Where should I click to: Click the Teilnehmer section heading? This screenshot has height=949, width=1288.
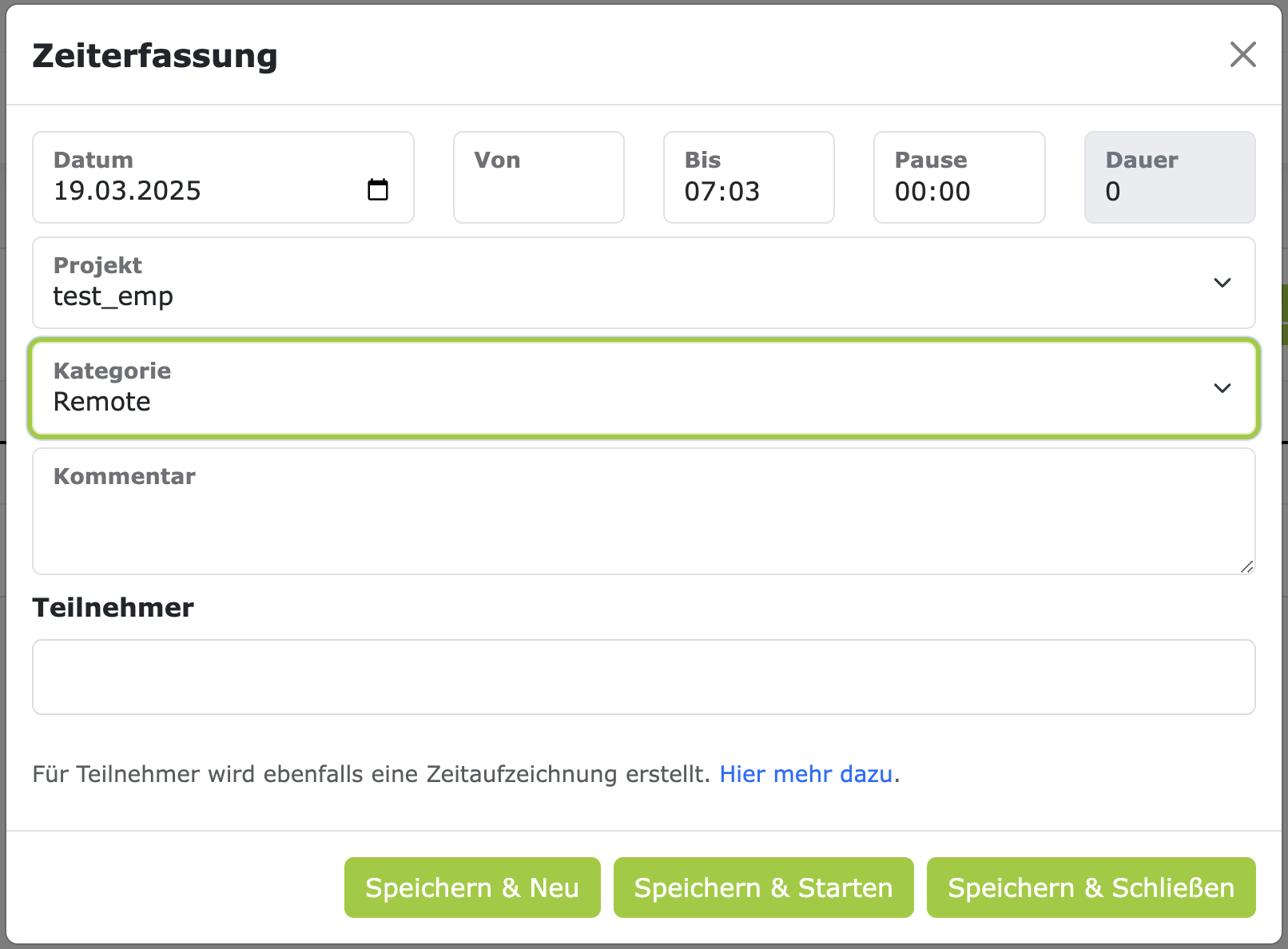pos(113,608)
